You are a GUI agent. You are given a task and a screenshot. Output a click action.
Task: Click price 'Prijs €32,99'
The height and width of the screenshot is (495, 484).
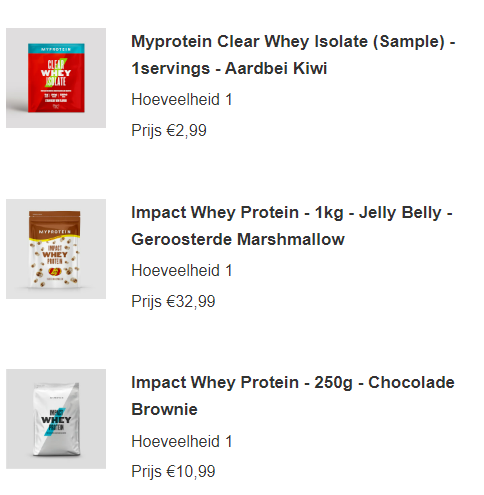[x=173, y=301]
